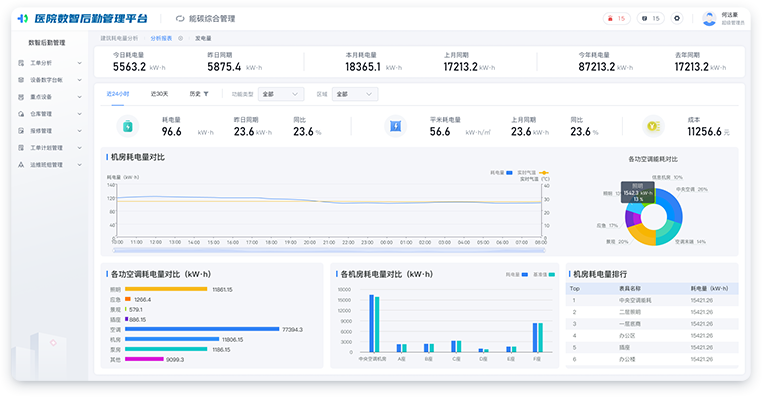Switch to the 近30天 tab
Image resolution: width=762 pixels, height=397 pixels.
[x=159, y=94]
